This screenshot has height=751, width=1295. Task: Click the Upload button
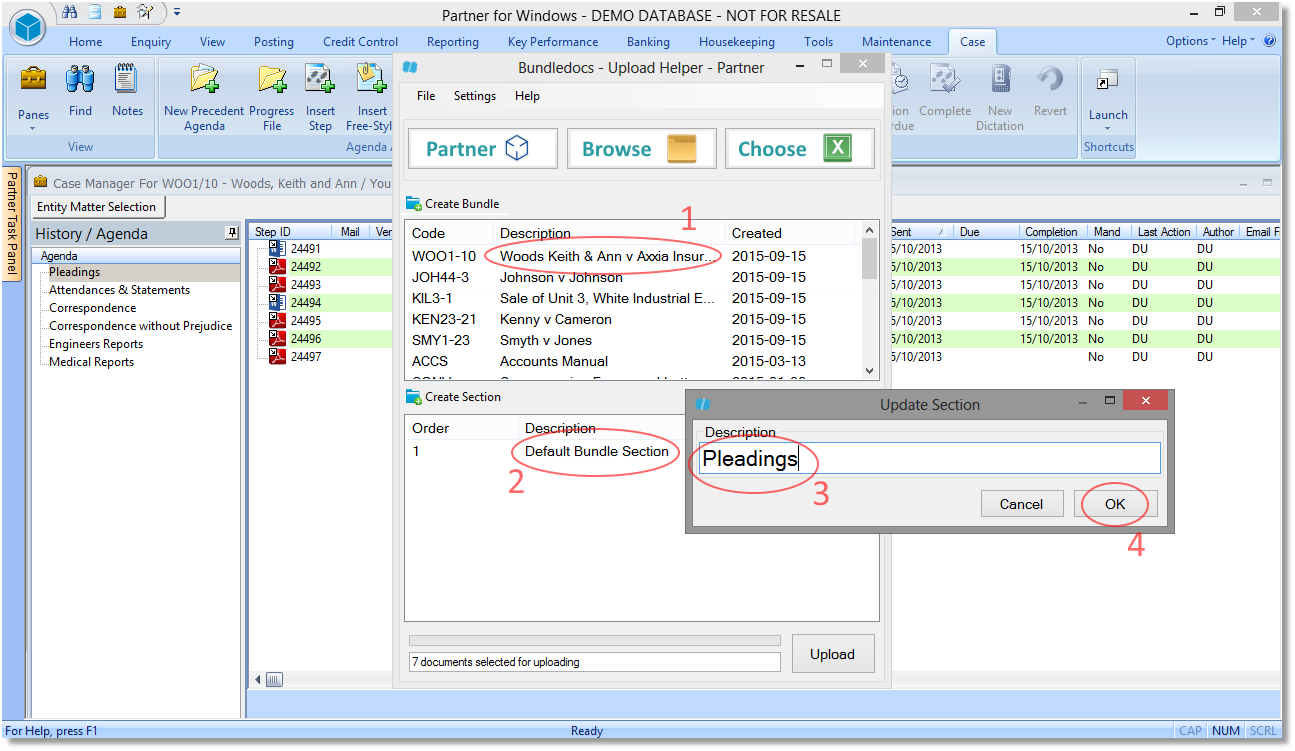pyautogui.click(x=833, y=654)
